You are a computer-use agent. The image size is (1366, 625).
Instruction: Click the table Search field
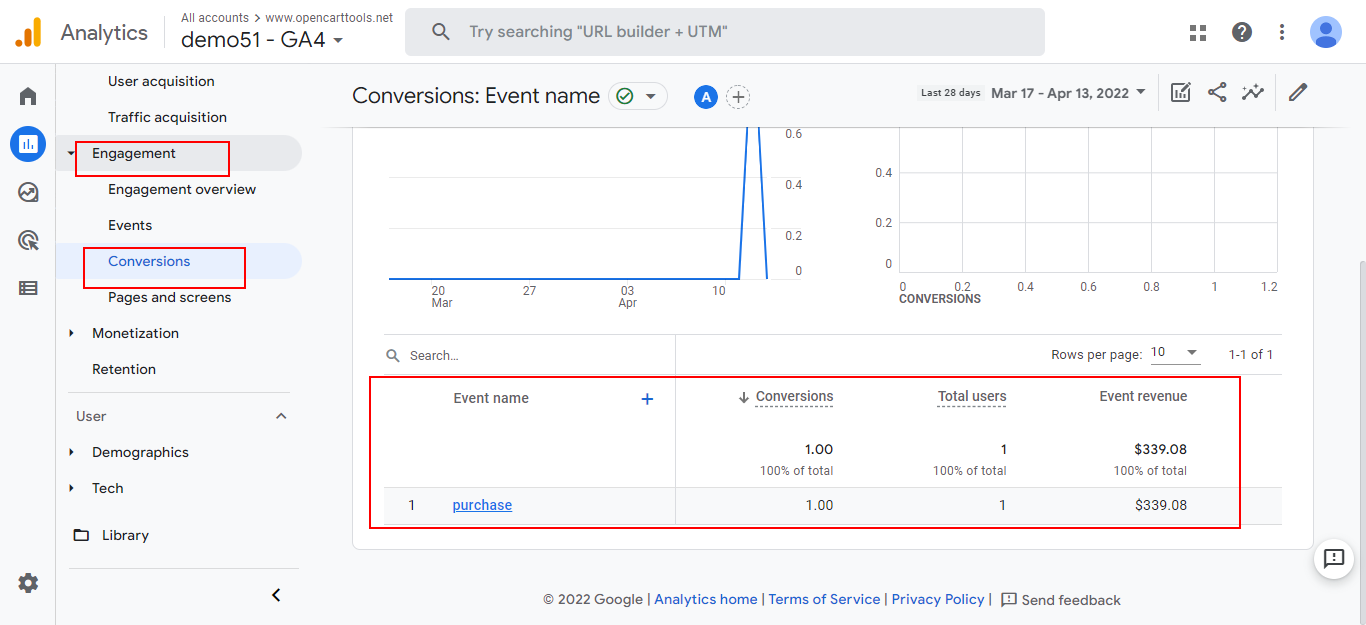530,356
